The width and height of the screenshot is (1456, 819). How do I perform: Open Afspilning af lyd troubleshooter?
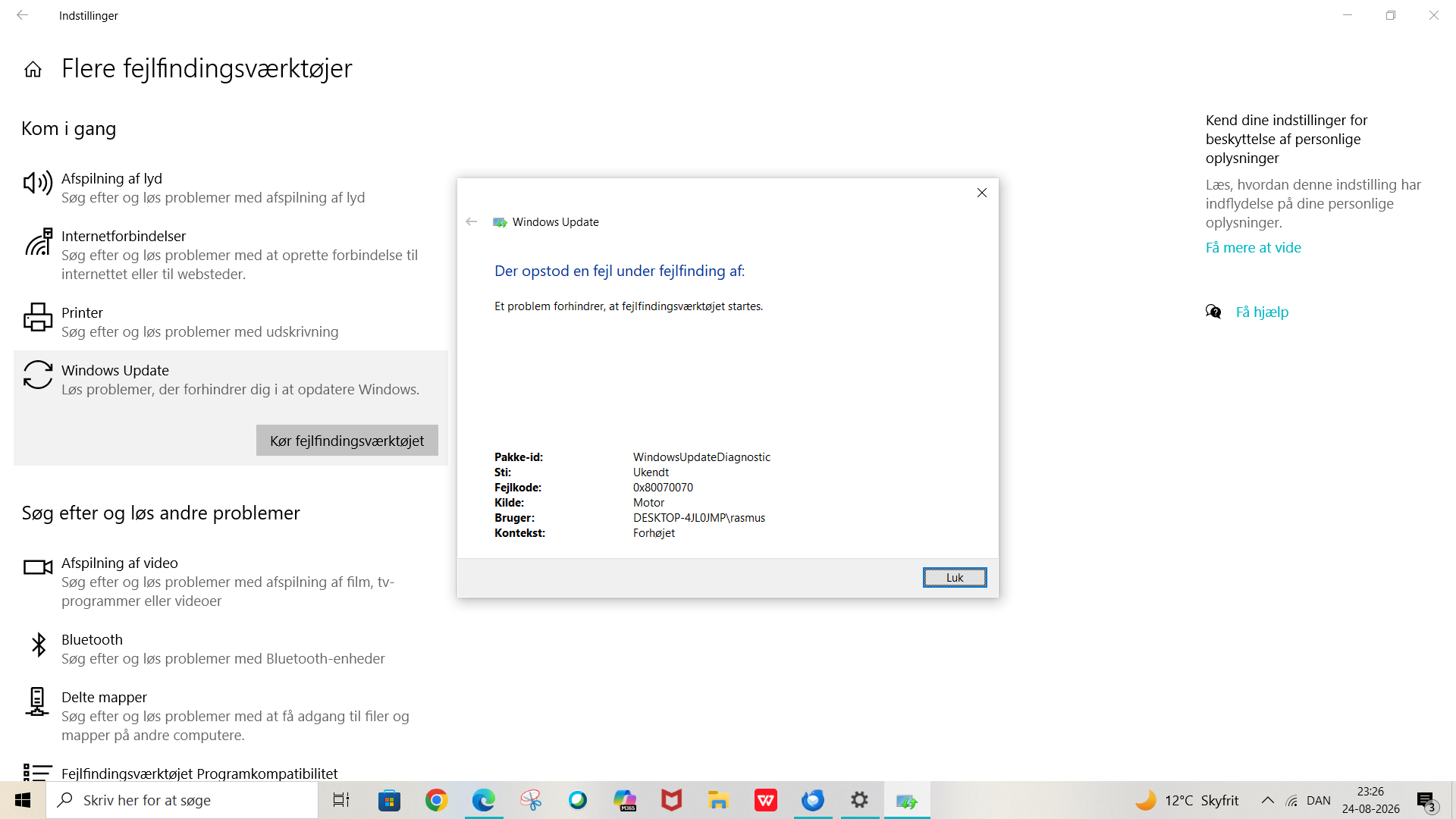pyautogui.click(x=231, y=188)
